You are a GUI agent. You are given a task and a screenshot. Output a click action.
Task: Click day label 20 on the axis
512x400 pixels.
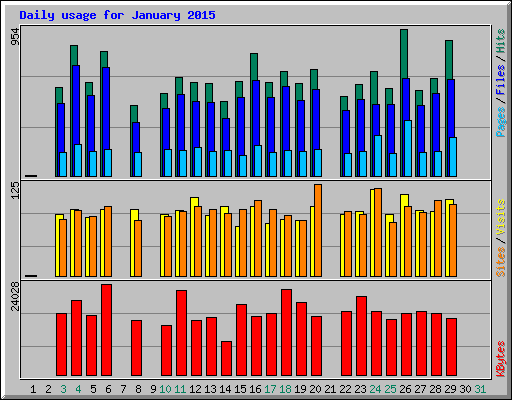[x=315, y=389]
